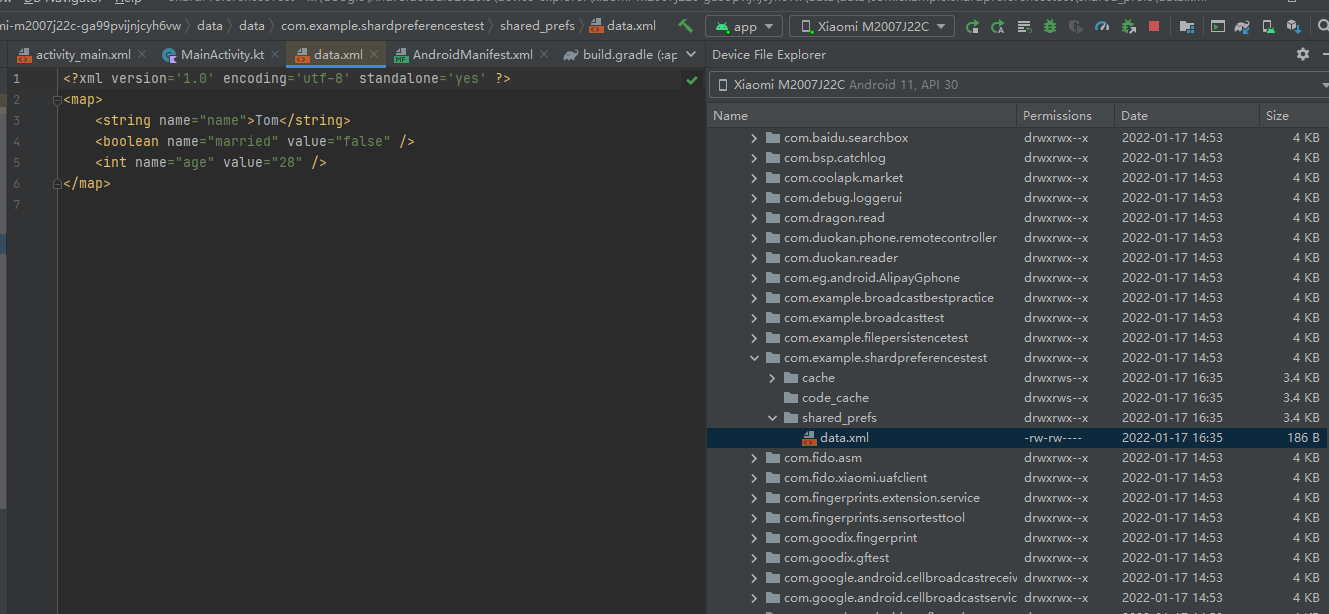Click the green Debug bug icon
Viewport: 1329px width, 614px height.
(1050, 27)
